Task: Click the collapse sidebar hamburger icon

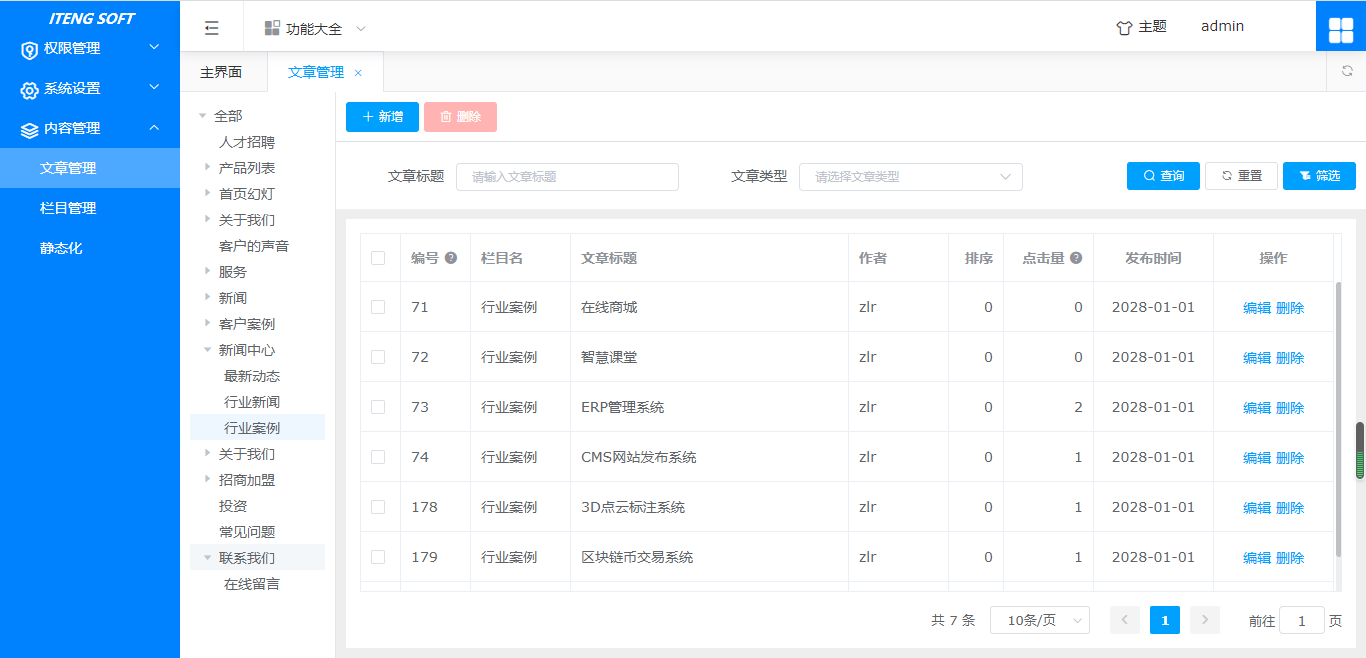Action: (x=211, y=27)
